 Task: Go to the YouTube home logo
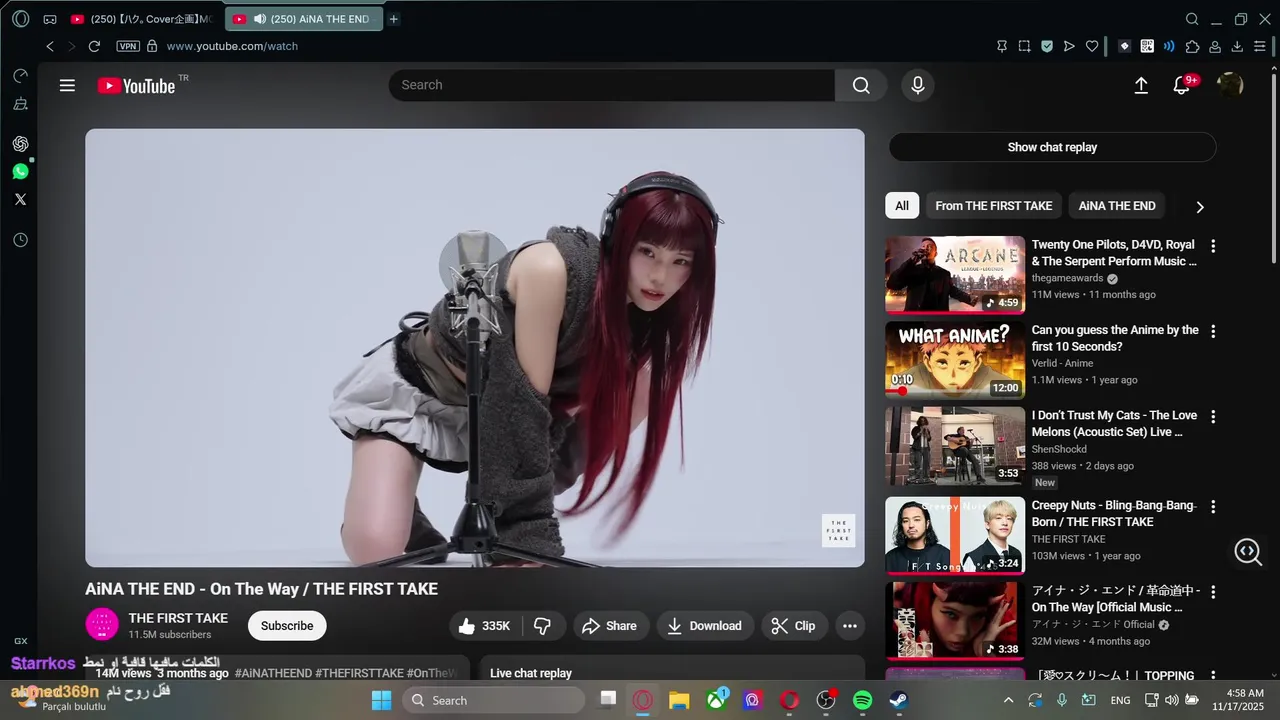(136, 86)
